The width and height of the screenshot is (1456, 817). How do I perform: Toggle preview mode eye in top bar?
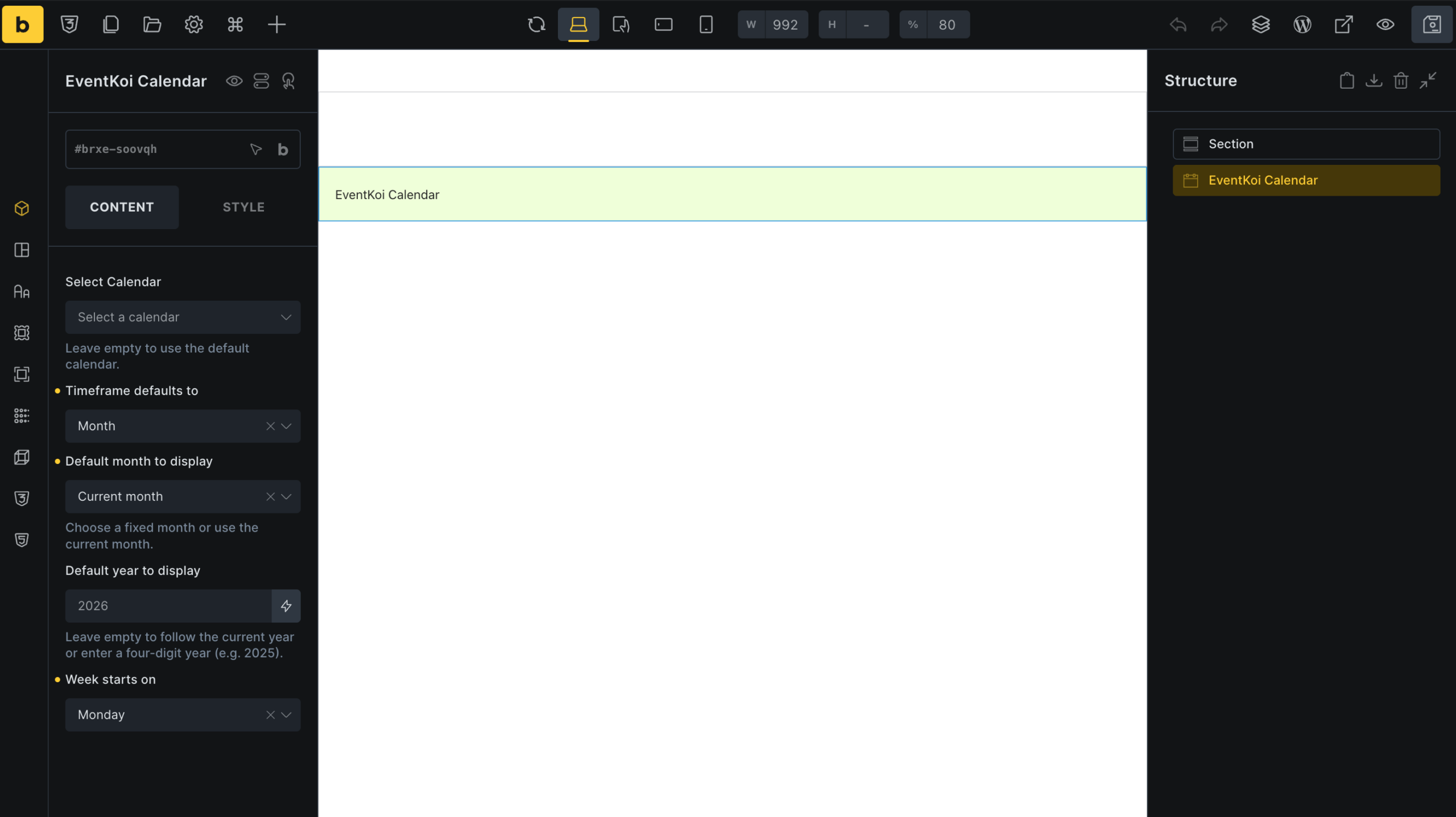tap(1385, 24)
